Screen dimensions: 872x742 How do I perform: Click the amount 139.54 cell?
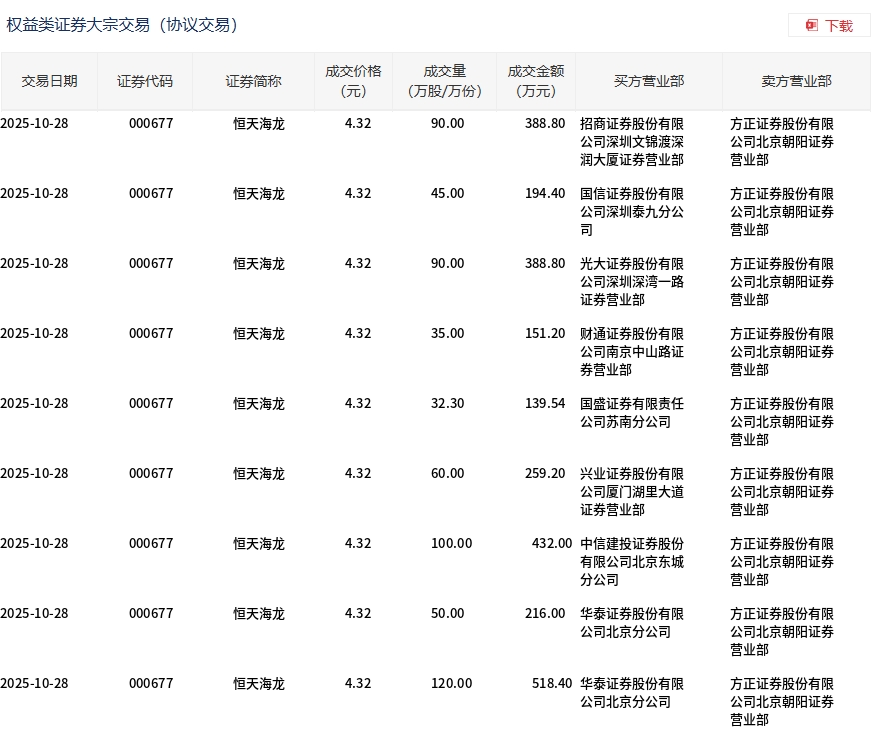point(545,404)
